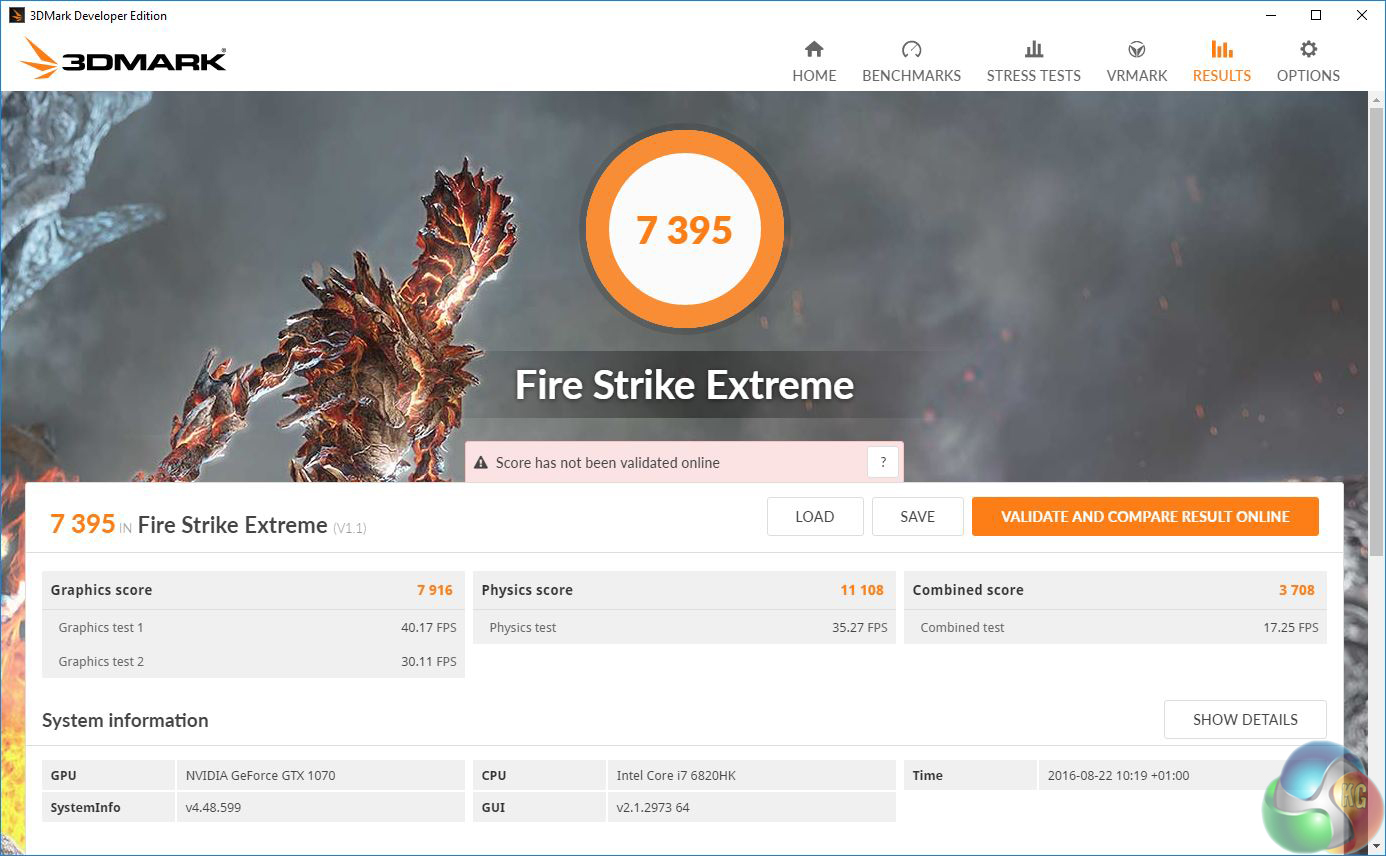
Task: Click the Physics score value 11 108
Action: (x=861, y=590)
